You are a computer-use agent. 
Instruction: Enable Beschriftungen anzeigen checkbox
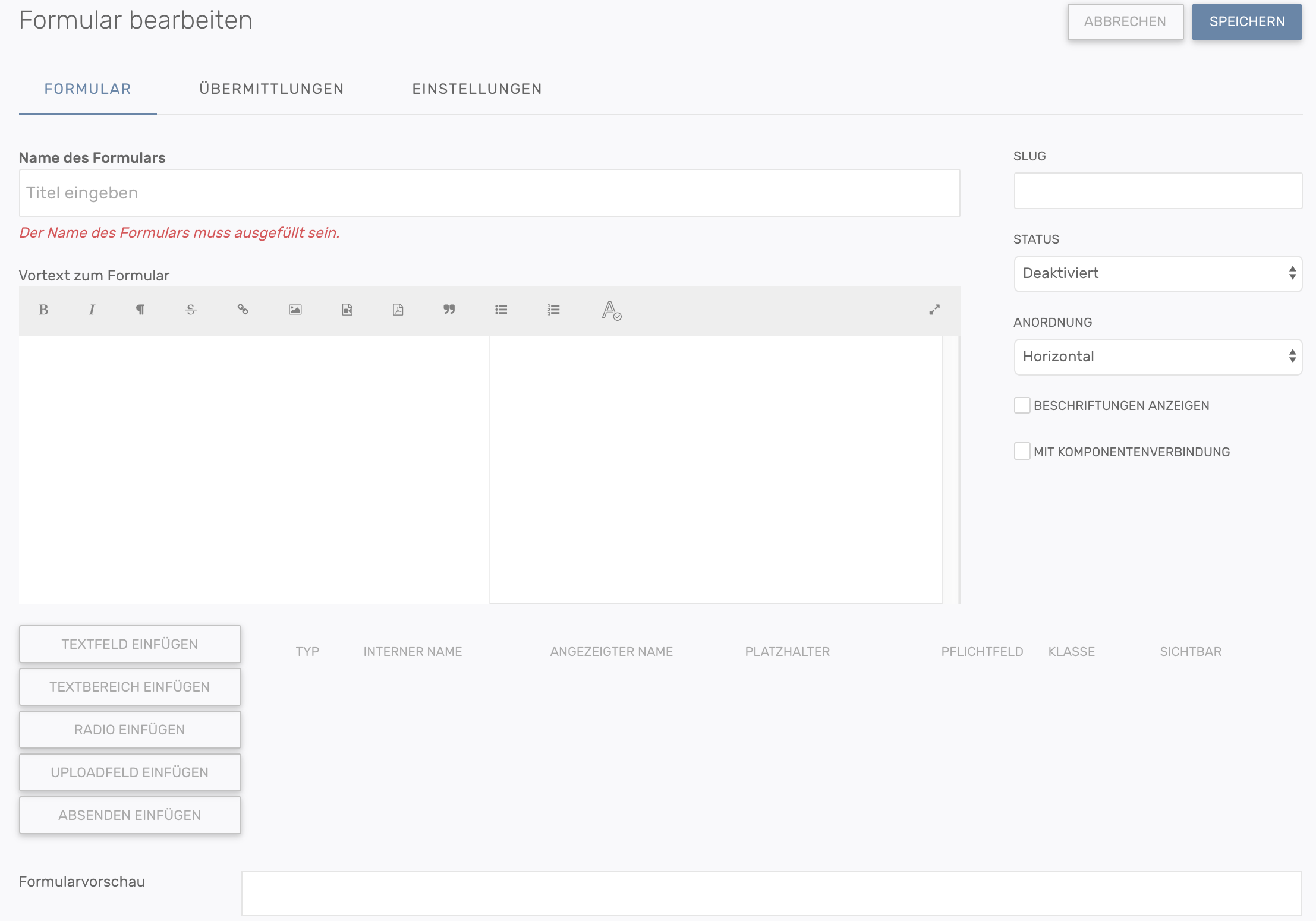(1022, 405)
